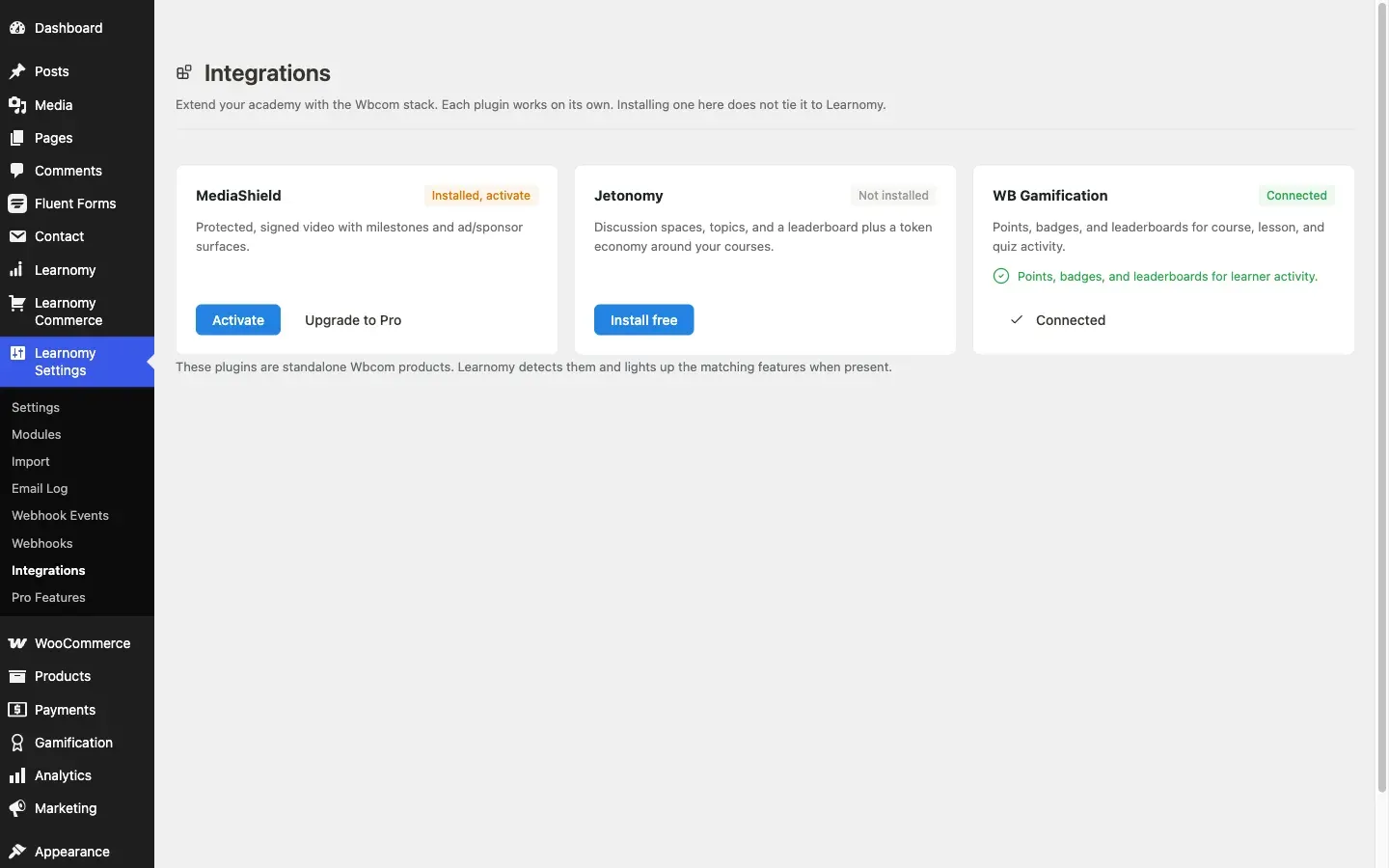Click the Integrations page heading
1389x868 pixels.
point(267,73)
